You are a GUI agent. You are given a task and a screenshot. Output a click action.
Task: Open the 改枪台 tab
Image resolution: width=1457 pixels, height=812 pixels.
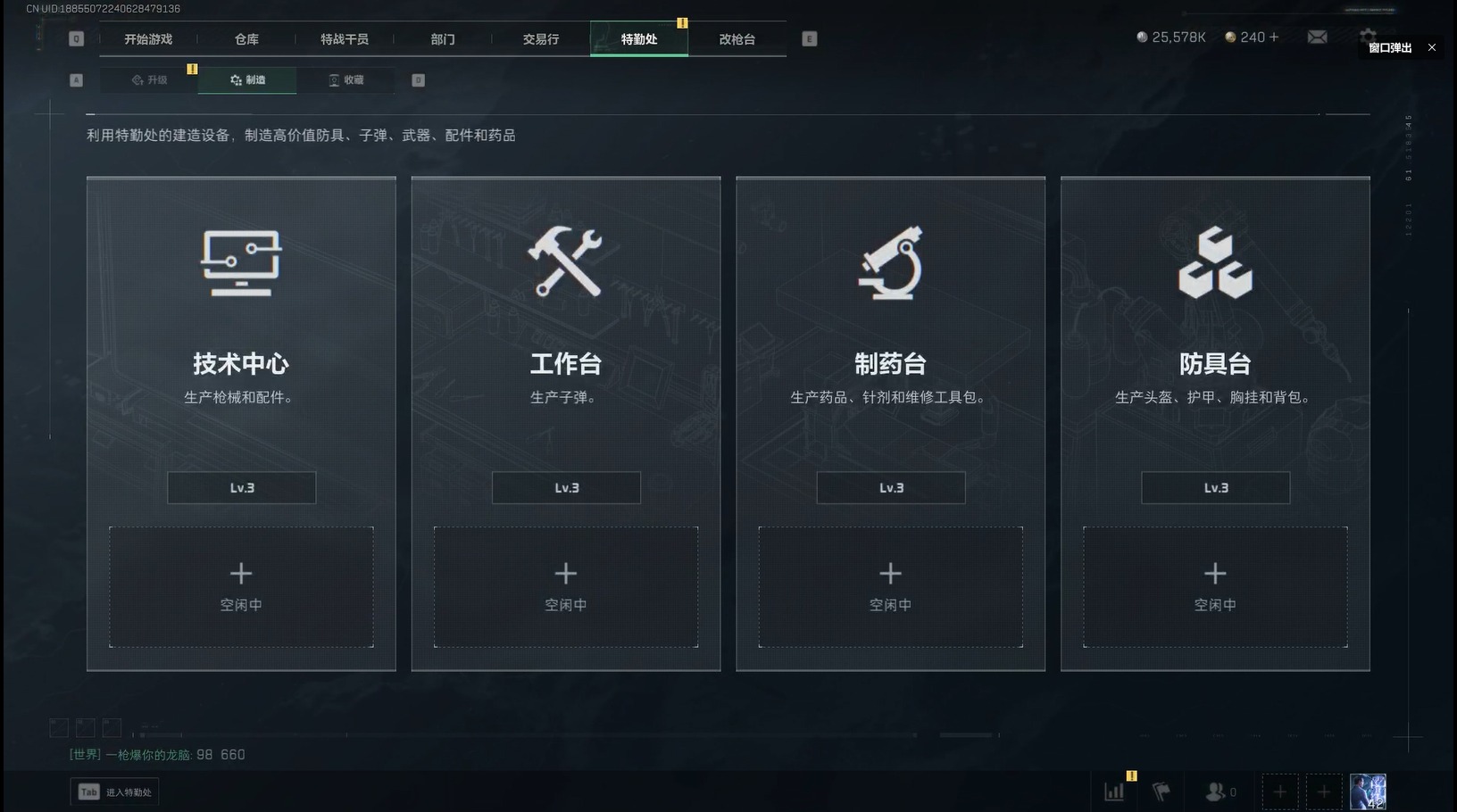coord(737,39)
